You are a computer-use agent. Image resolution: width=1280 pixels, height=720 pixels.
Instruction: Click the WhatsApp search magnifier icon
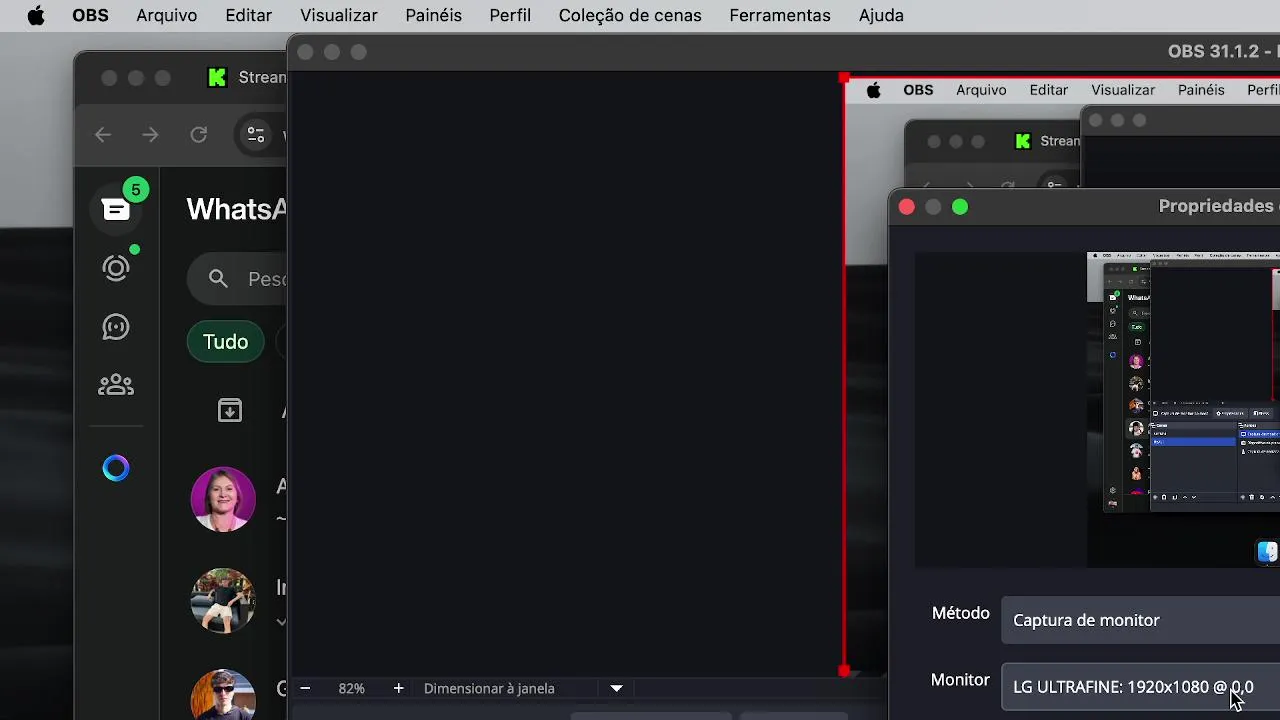click(218, 279)
